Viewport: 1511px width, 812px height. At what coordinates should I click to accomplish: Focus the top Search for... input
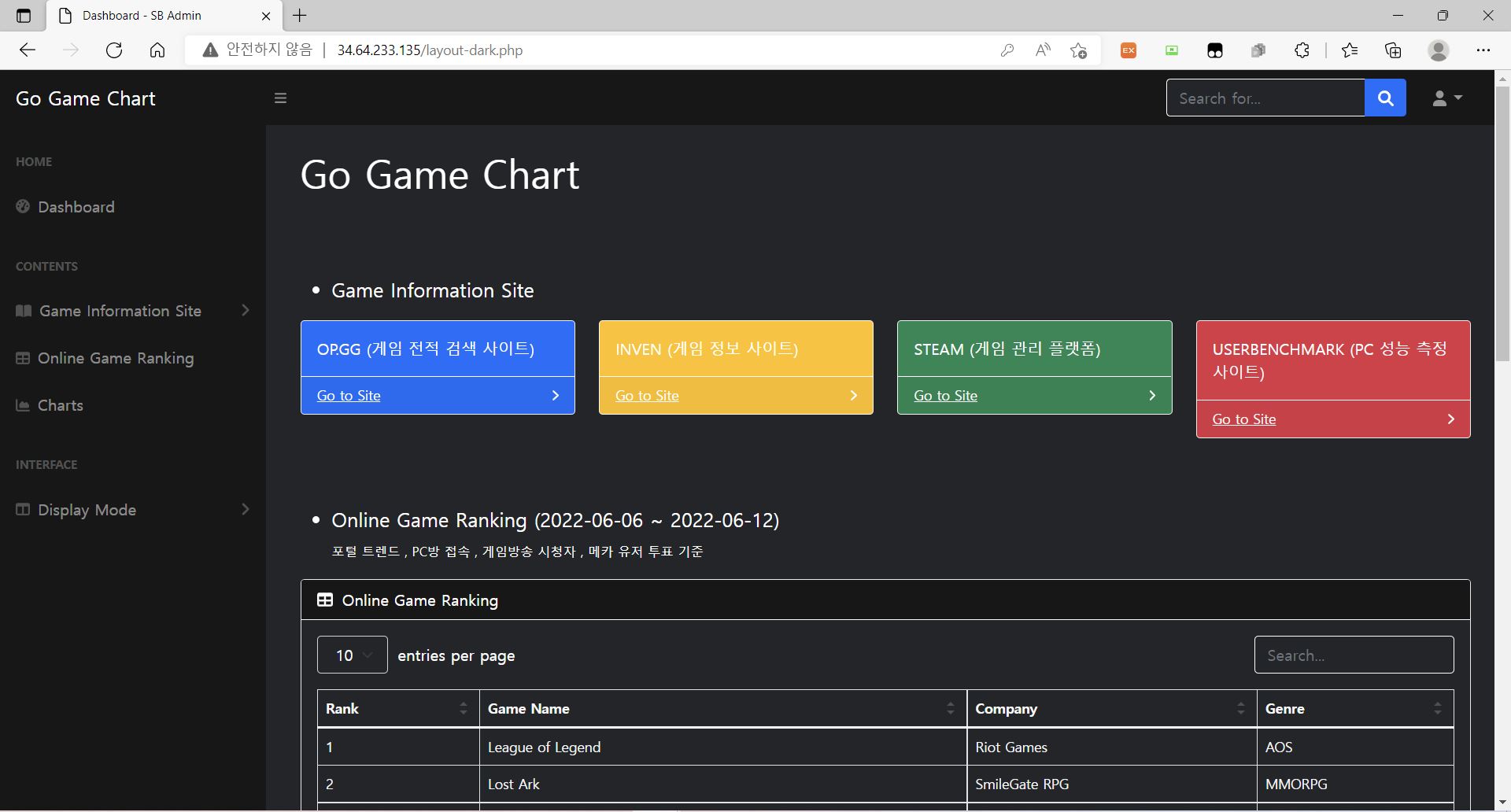[x=1265, y=98]
